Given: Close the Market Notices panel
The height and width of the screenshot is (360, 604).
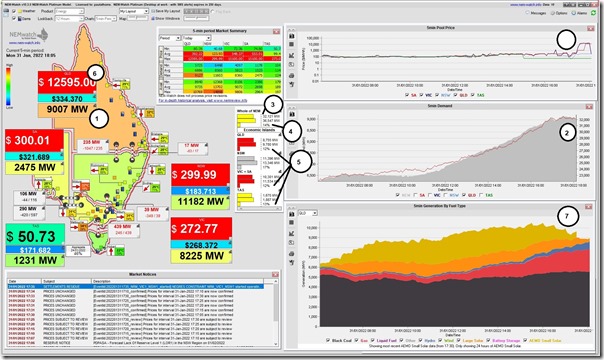Looking at the screenshot, I should click(x=275, y=275).
